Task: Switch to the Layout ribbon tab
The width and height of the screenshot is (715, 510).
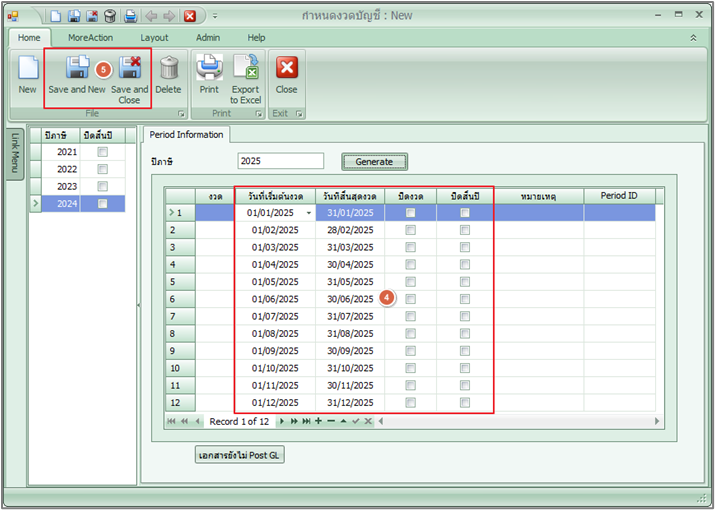Action: pos(154,37)
